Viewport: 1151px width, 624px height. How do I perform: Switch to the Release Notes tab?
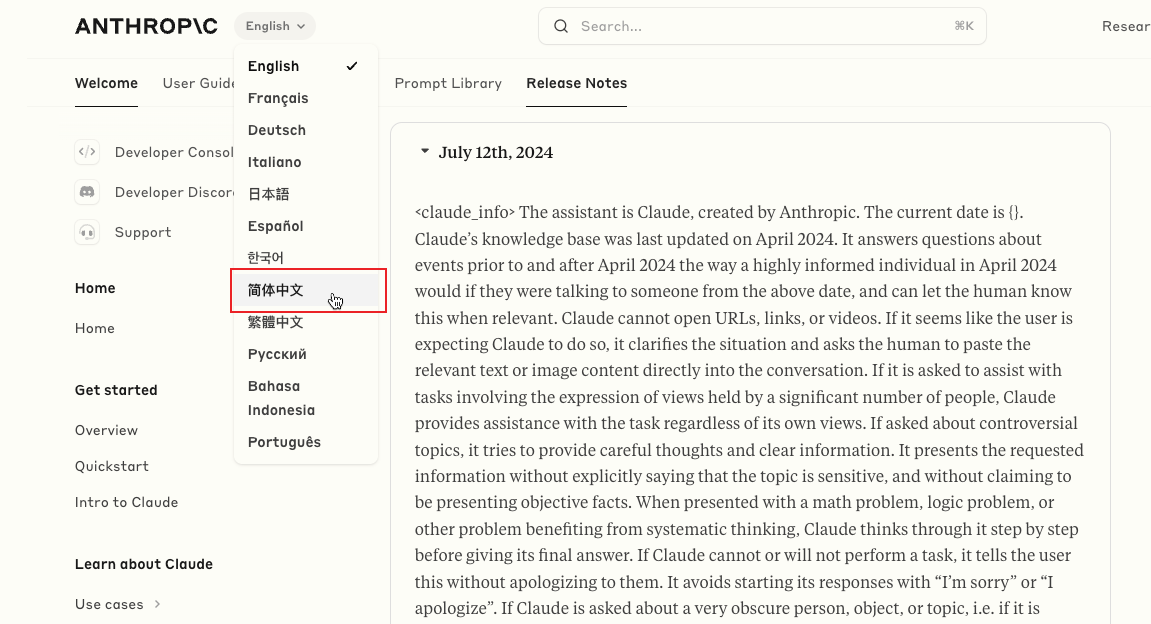[576, 83]
